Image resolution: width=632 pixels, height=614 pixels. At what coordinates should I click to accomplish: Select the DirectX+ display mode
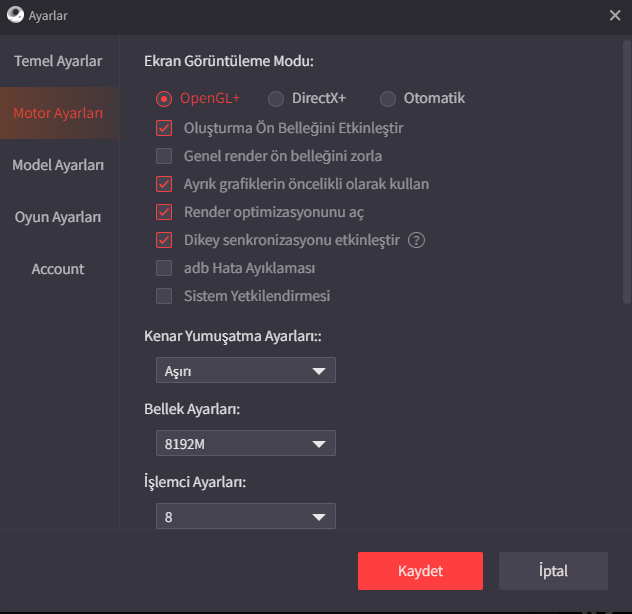(276, 98)
